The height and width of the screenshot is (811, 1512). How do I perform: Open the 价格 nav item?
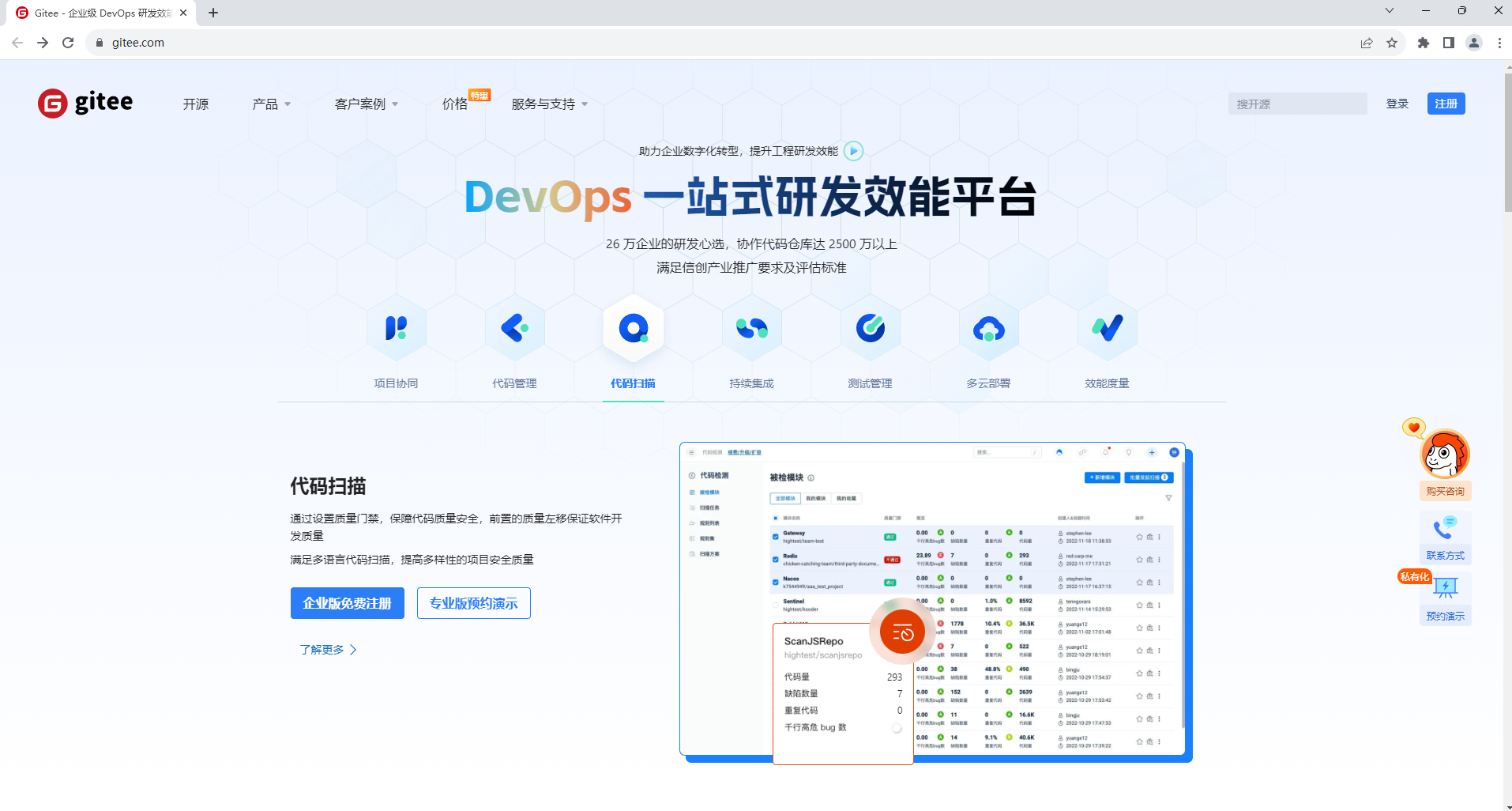coord(455,104)
